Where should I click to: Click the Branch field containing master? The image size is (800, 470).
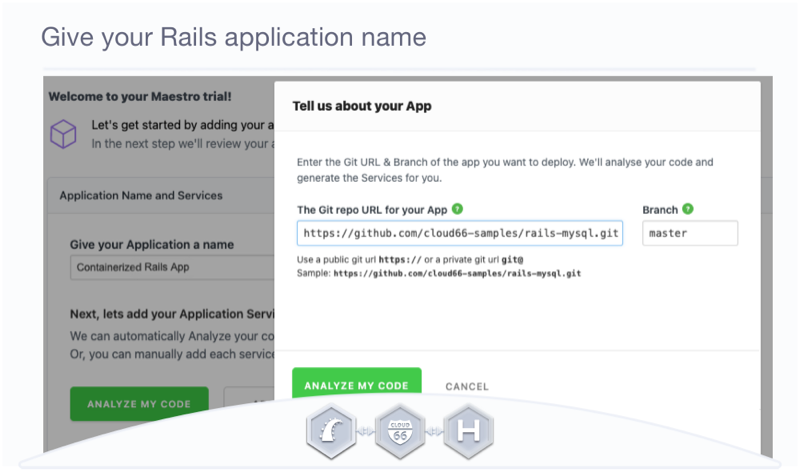pyautogui.click(x=690, y=233)
